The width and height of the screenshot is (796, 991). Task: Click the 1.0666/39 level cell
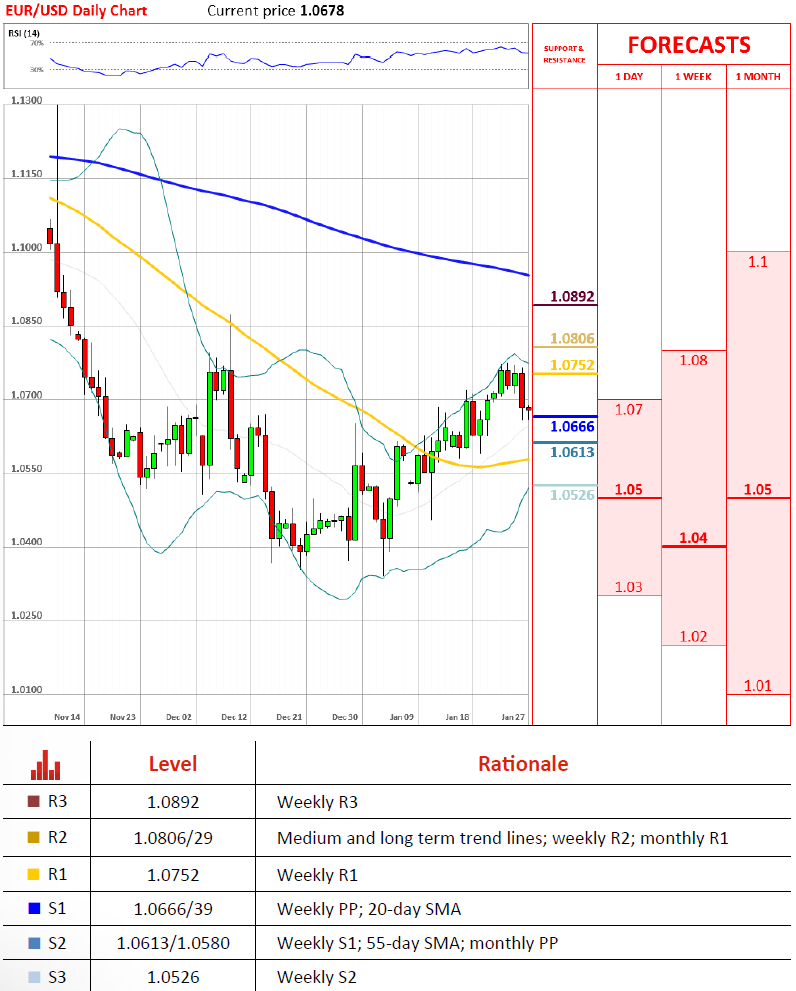click(x=173, y=909)
